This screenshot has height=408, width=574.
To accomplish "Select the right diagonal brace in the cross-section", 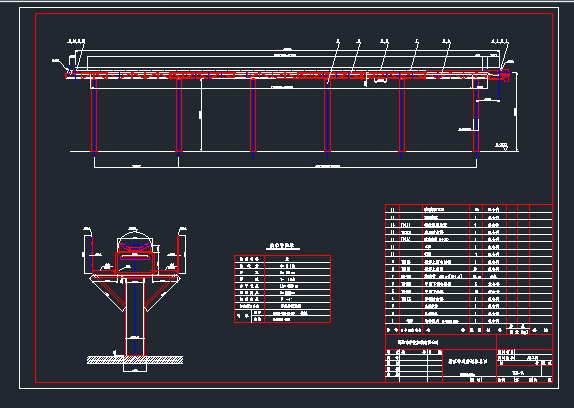I will [x=162, y=293].
